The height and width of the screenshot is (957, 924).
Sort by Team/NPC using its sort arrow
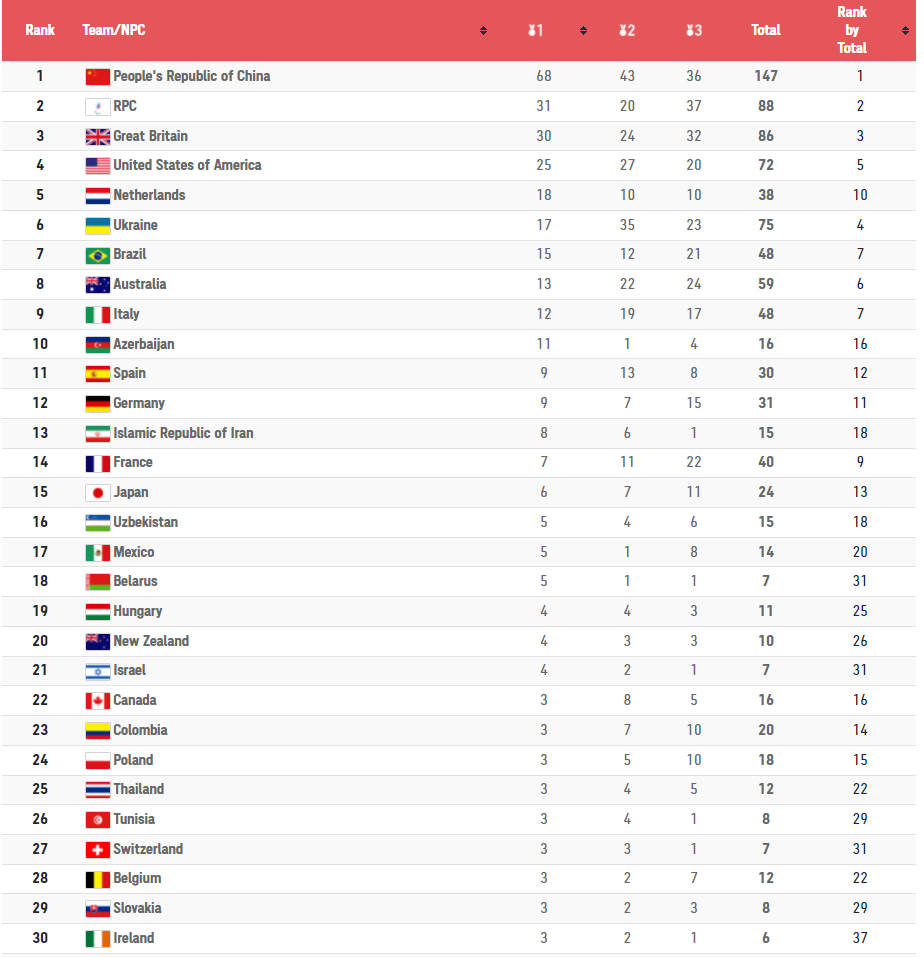click(x=483, y=30)
